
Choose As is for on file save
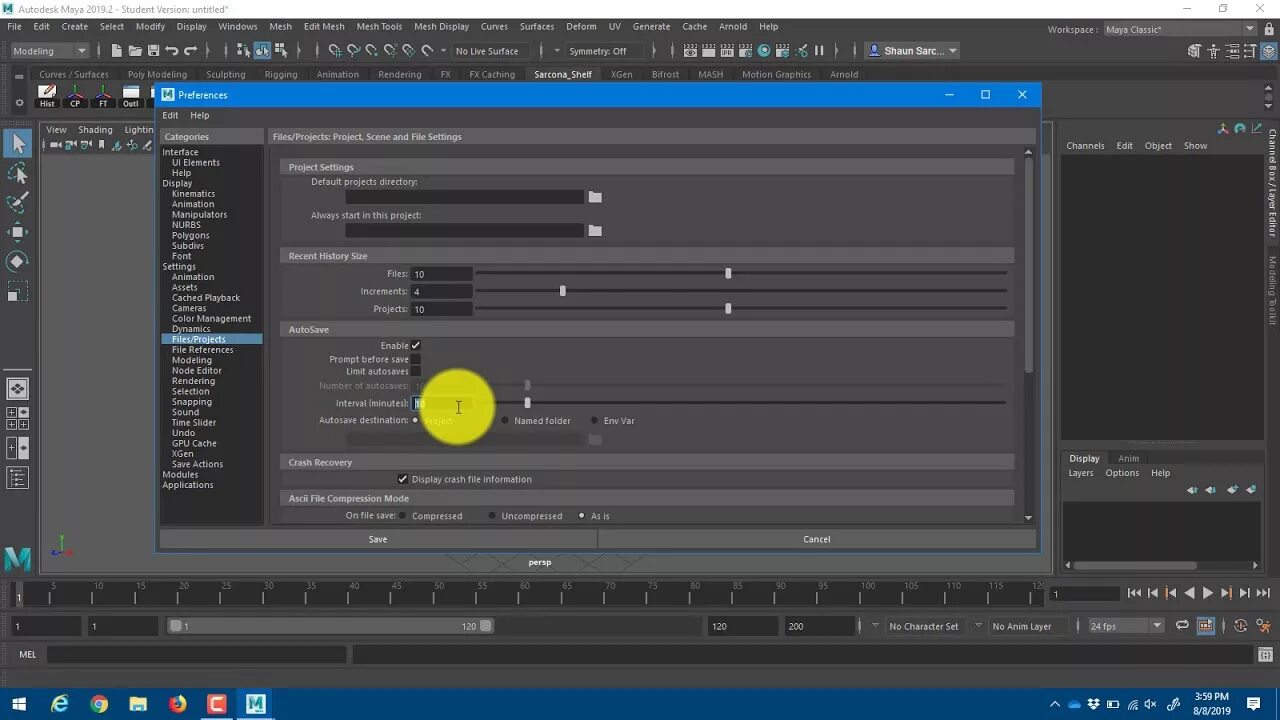click(582, 516)
